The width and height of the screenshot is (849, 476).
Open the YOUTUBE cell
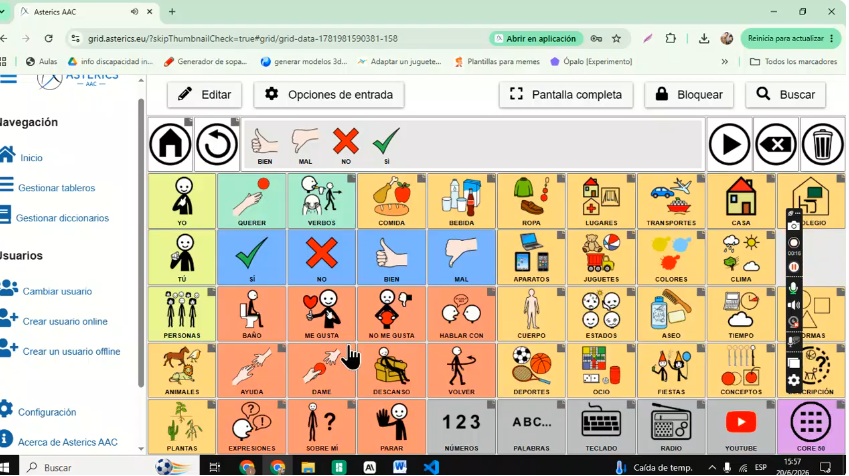pos(741,426)
